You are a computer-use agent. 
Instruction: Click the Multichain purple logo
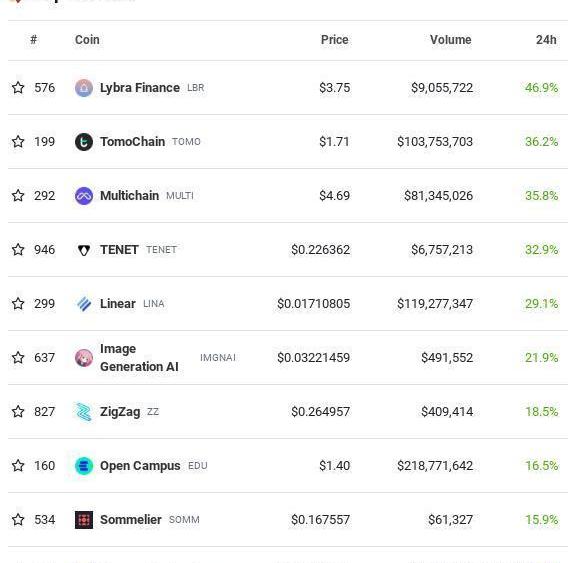tap(84, 196)
